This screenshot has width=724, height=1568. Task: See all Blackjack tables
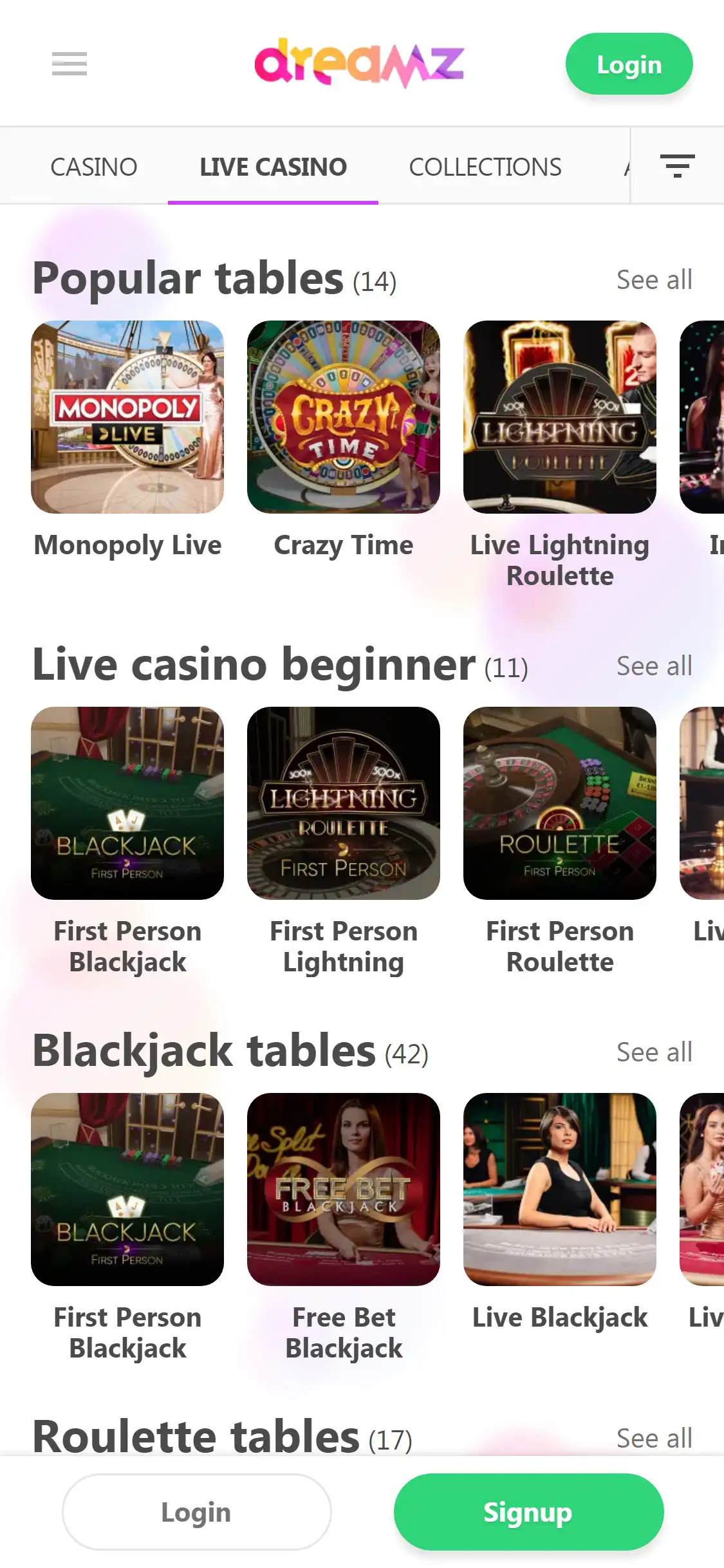click(x=654, y=1052)
